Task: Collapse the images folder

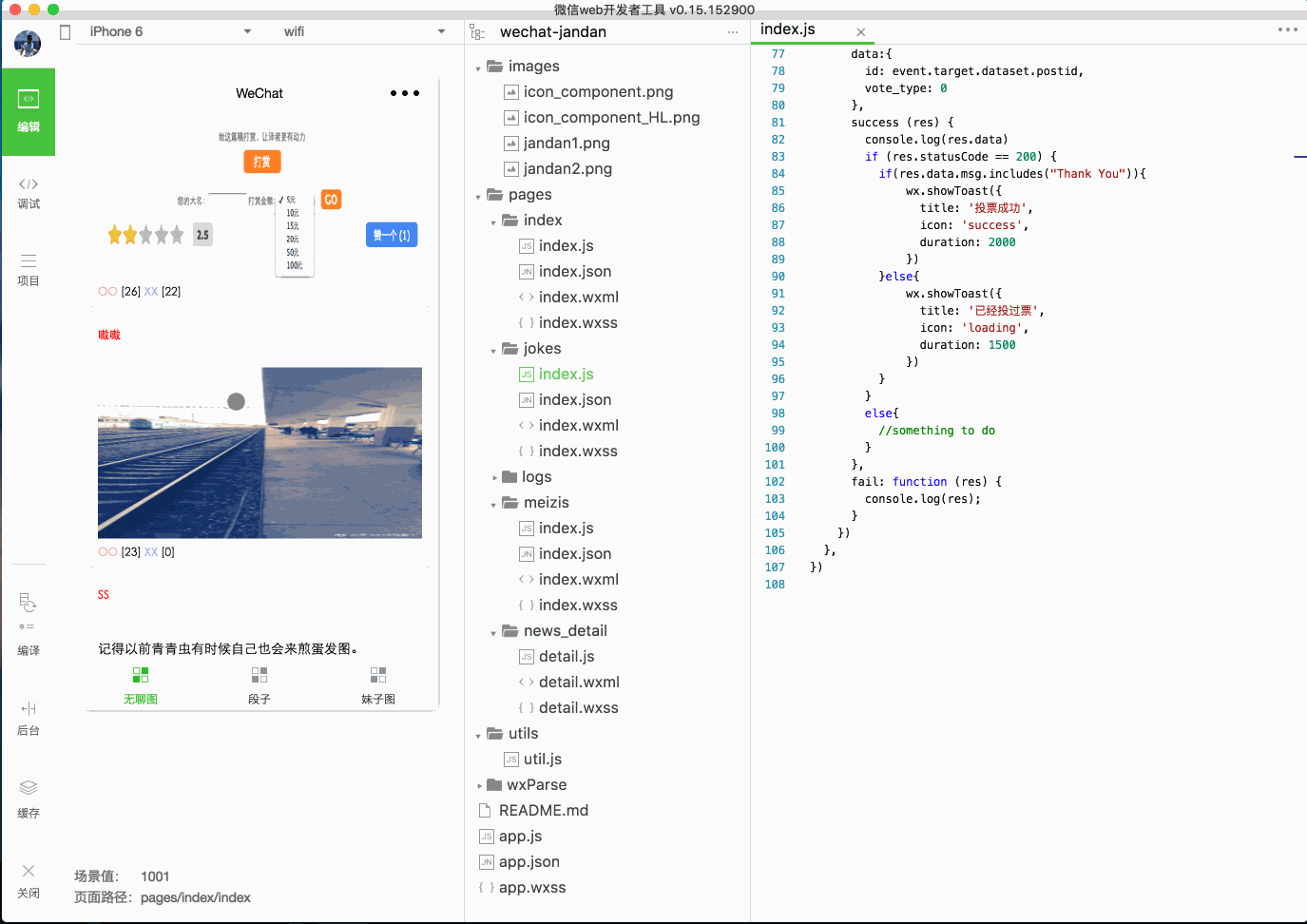Action: pyautogui.click(x=478, y=67)
